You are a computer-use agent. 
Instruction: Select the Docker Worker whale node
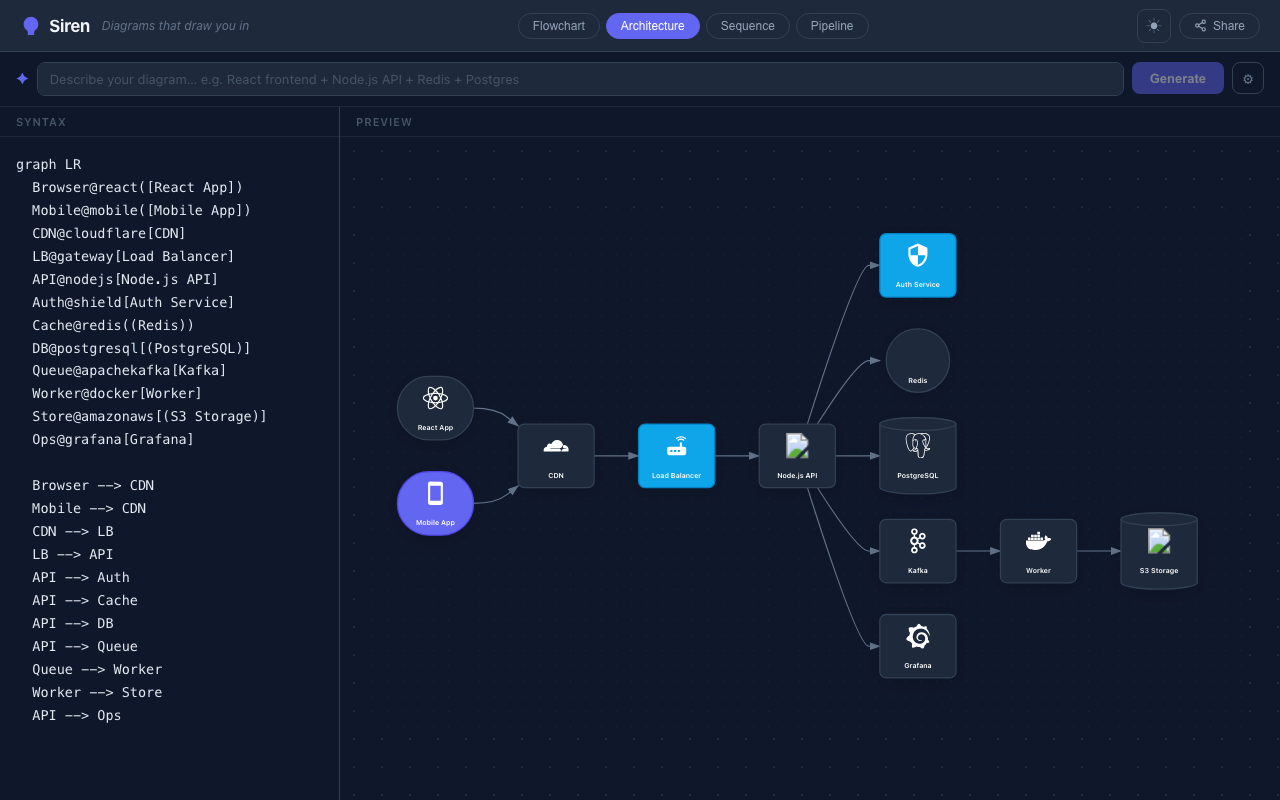(x=1038, y=551)
